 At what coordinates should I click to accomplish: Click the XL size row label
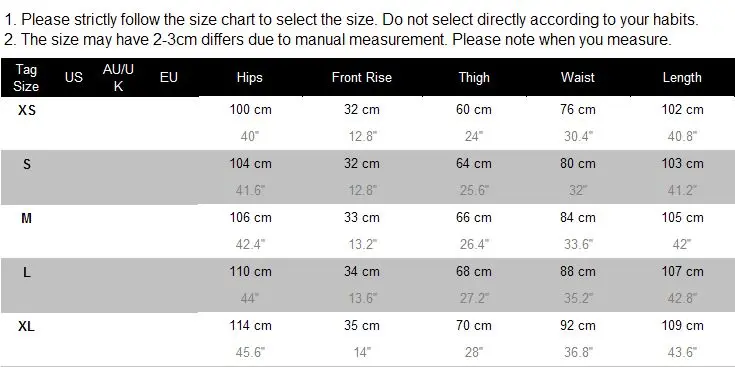tap(27, 326)
